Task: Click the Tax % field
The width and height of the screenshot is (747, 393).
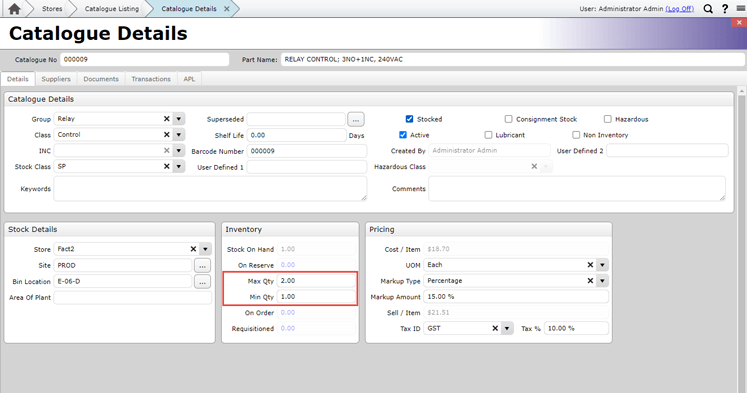Action: pos(576,328)
